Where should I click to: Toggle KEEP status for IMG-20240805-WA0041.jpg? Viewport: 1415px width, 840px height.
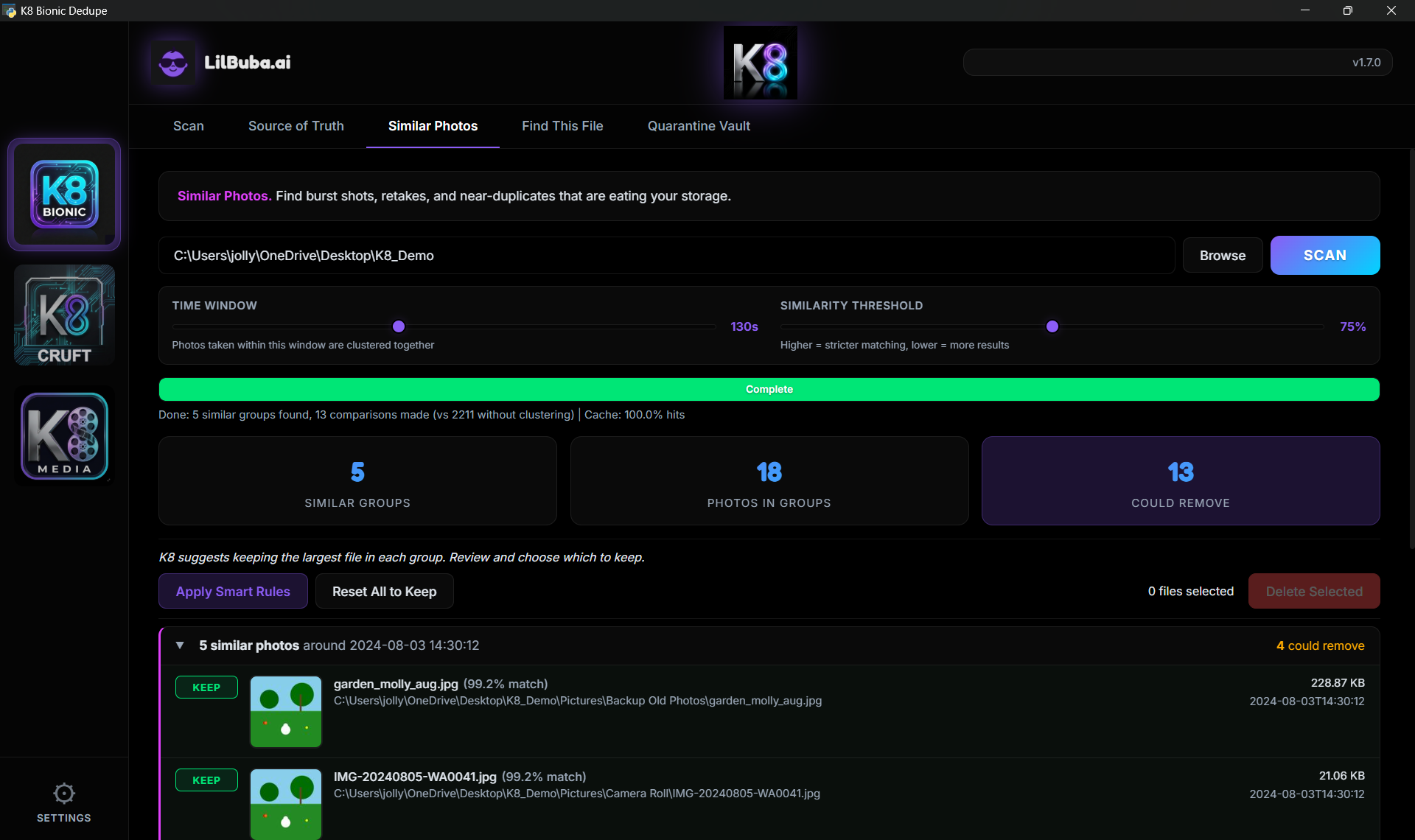tap(206, 780)
